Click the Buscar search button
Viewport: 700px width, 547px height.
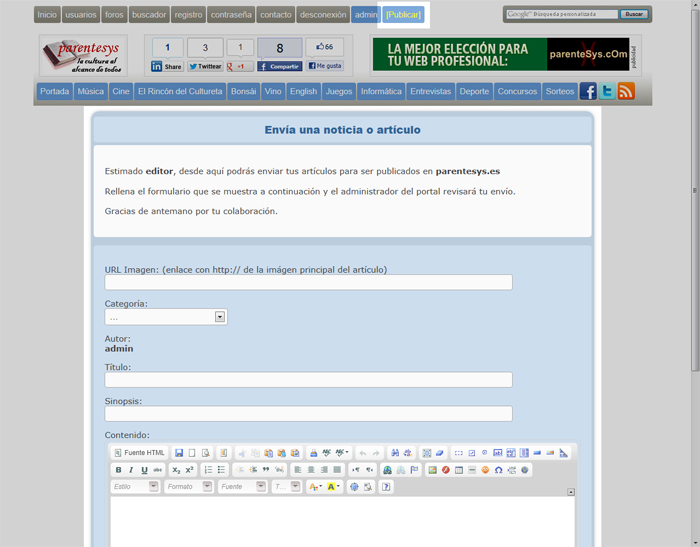[633, 15]
